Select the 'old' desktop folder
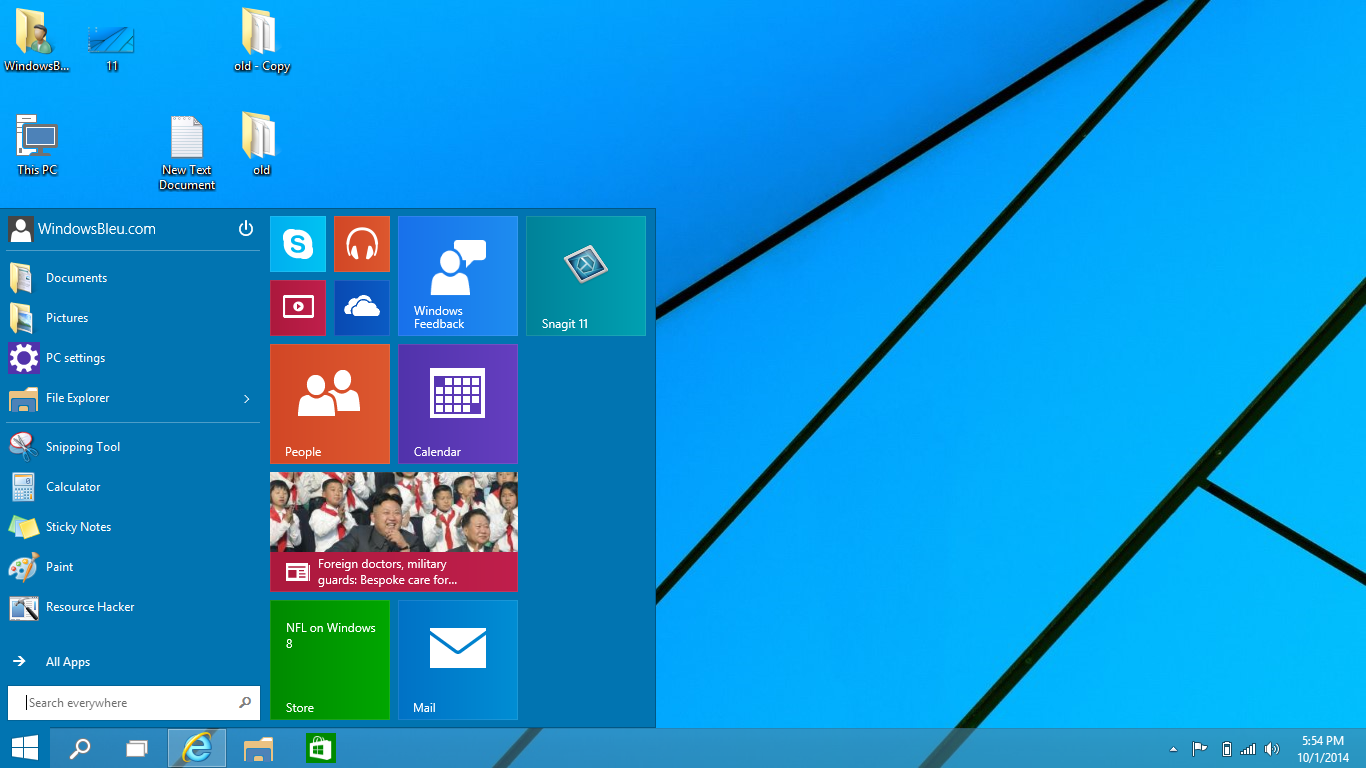 pyautogui.click(x=260, y=144)
